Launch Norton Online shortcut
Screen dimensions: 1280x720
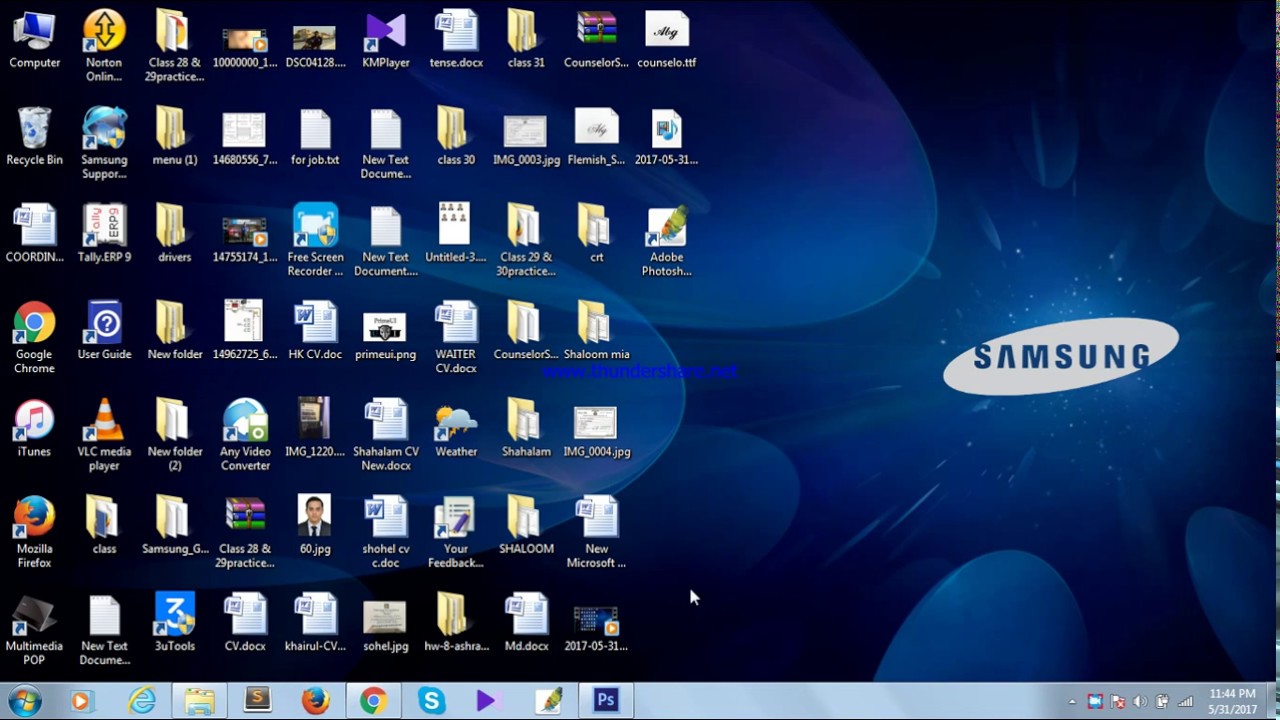[x=104, y=46]
